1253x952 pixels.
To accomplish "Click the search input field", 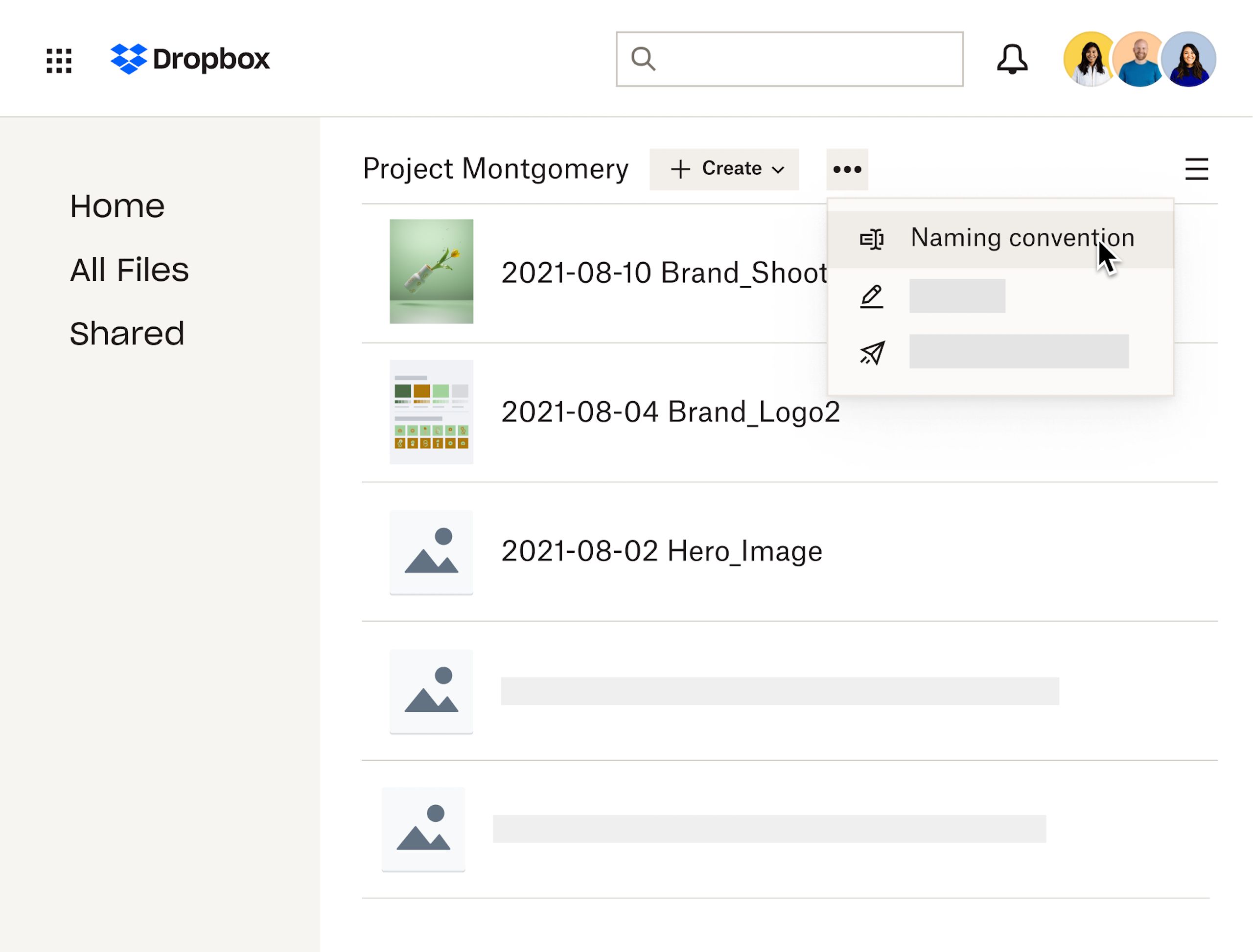I will click(789, 59).
